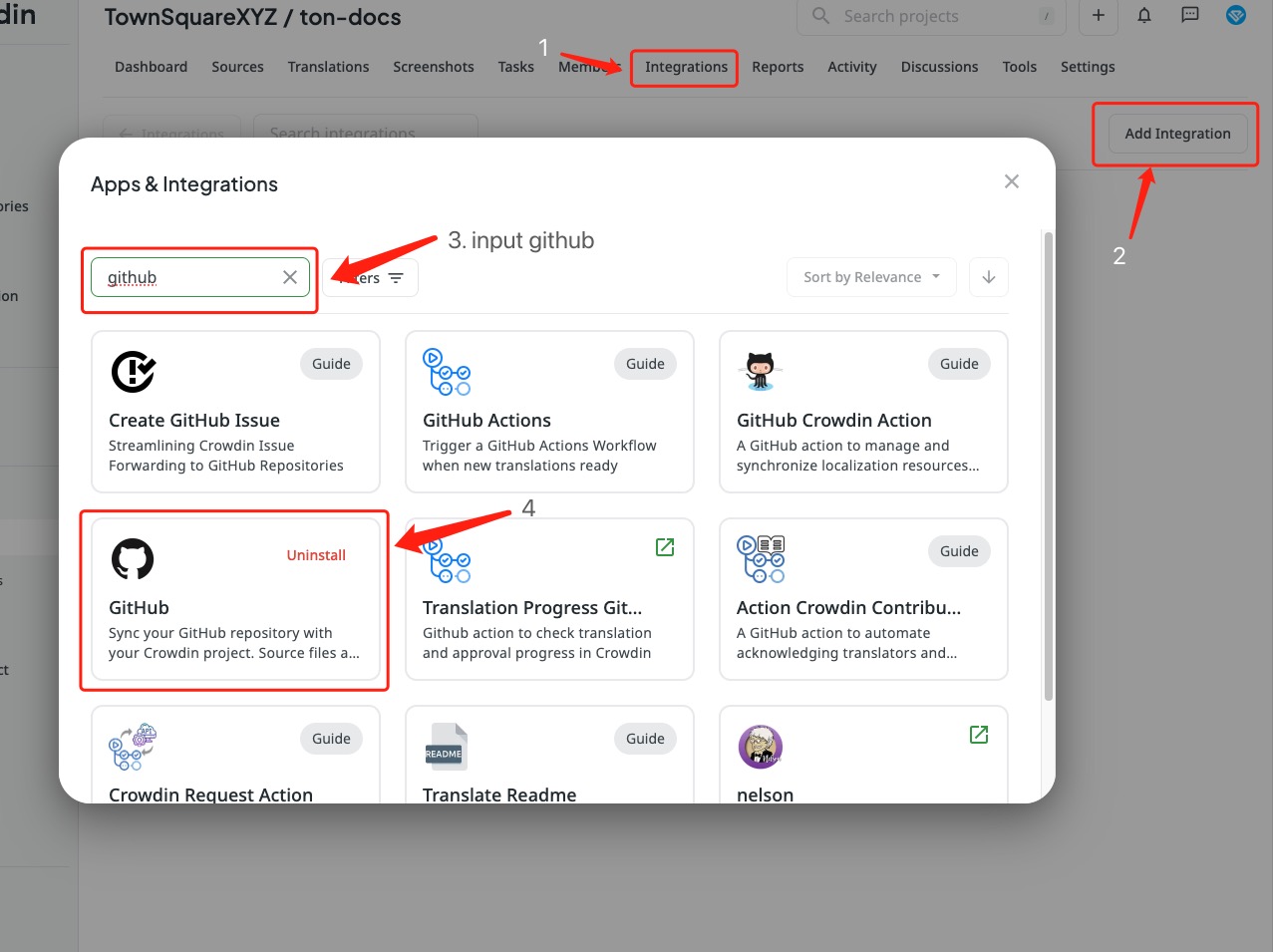This screenshot has height=952, width=1273.
Task: Click the Add Integration button
Action: (1177, 134)
